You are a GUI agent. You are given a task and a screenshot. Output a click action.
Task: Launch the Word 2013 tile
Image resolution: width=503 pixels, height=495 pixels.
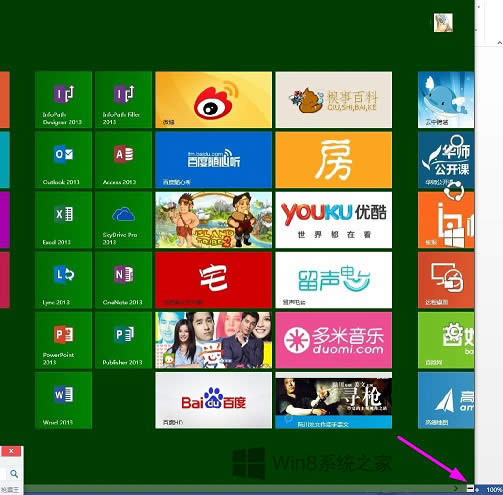pos(63,400)
